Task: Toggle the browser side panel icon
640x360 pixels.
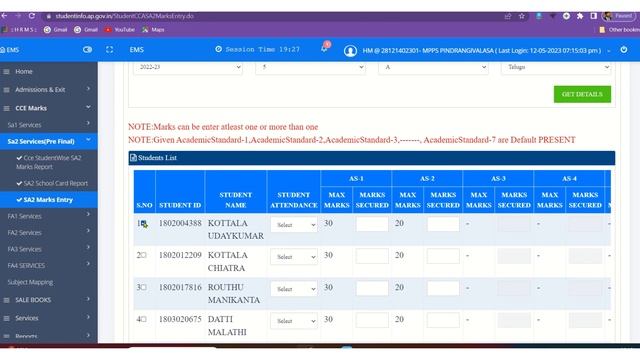Action: pos(593,16)
